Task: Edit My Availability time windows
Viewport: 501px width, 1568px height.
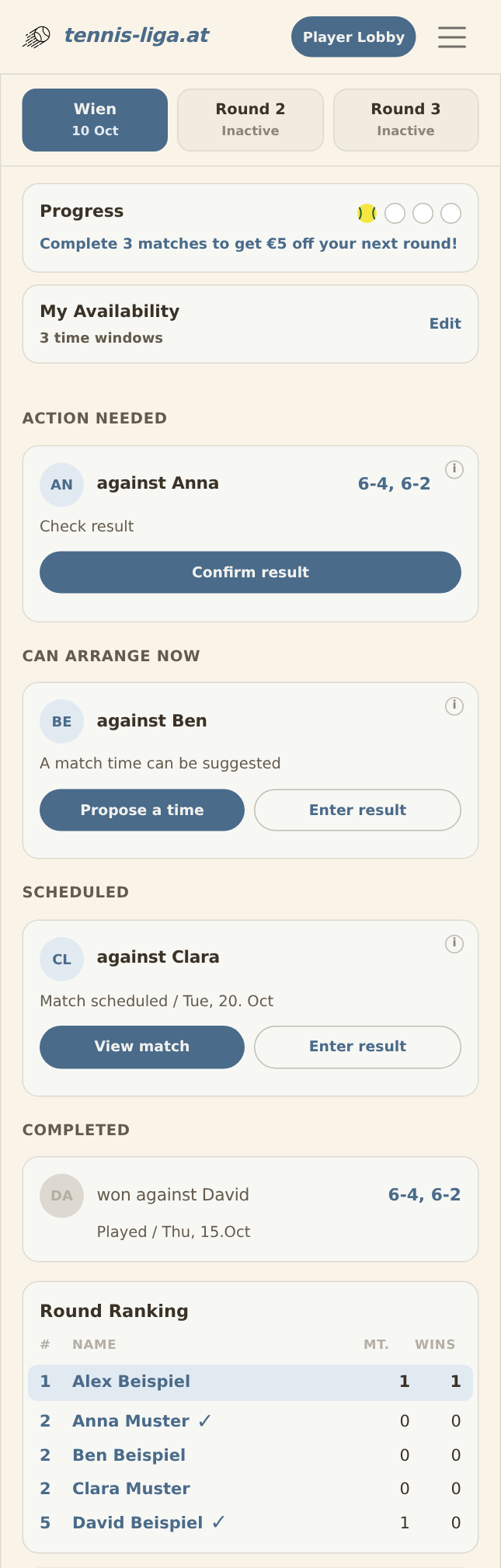Action: click(x=445, y=323)
